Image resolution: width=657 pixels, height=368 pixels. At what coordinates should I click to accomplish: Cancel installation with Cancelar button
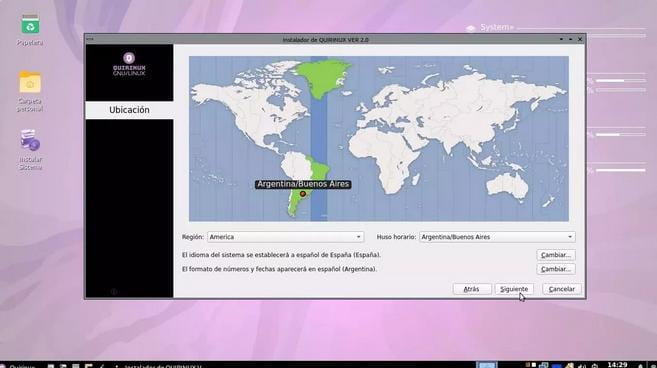coord(562,289)
